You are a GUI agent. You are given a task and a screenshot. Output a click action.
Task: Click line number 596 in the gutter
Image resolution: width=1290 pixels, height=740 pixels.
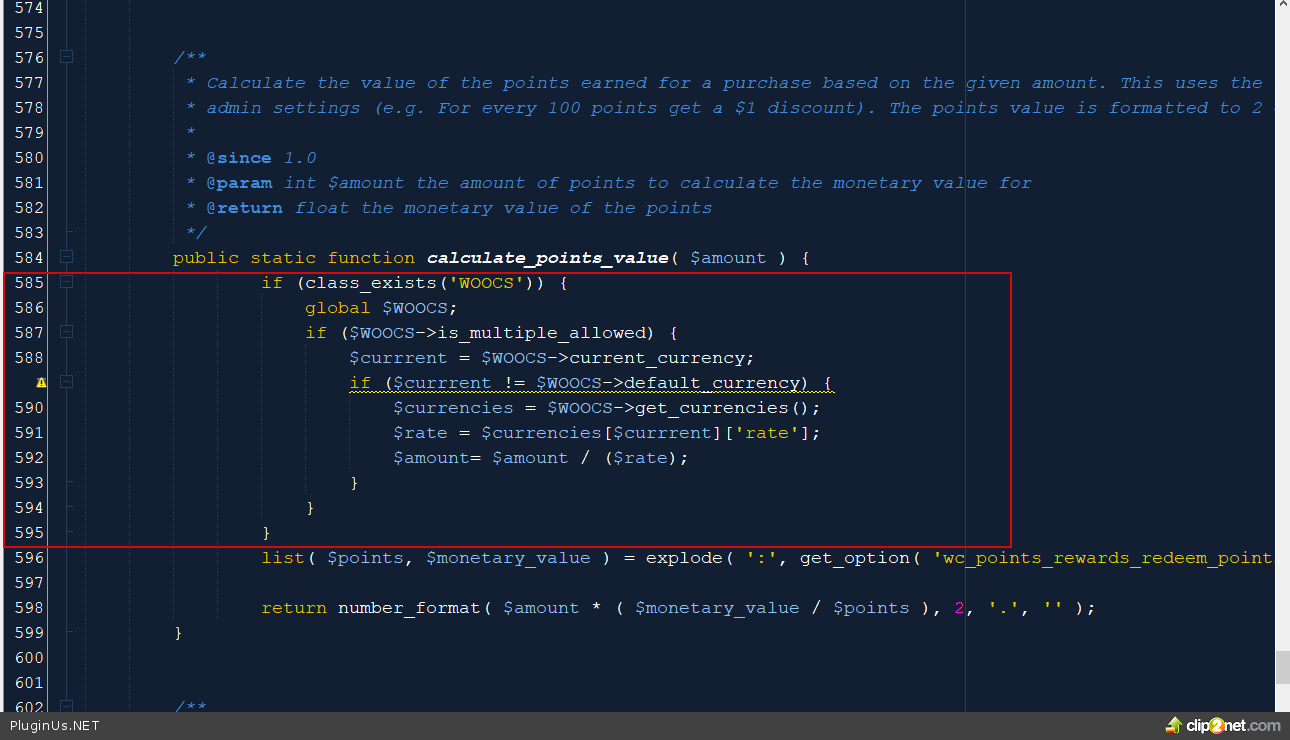tap(29, 558)
